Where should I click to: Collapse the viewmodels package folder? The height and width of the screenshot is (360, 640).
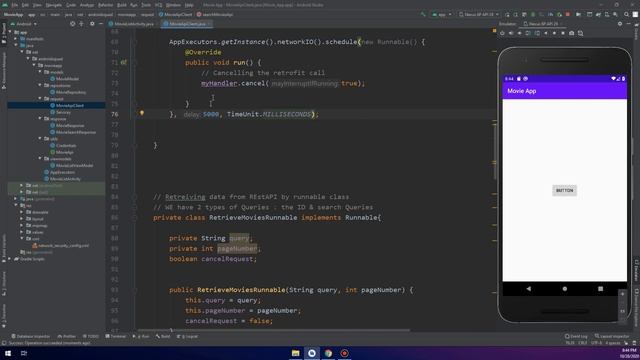[40, 158]
